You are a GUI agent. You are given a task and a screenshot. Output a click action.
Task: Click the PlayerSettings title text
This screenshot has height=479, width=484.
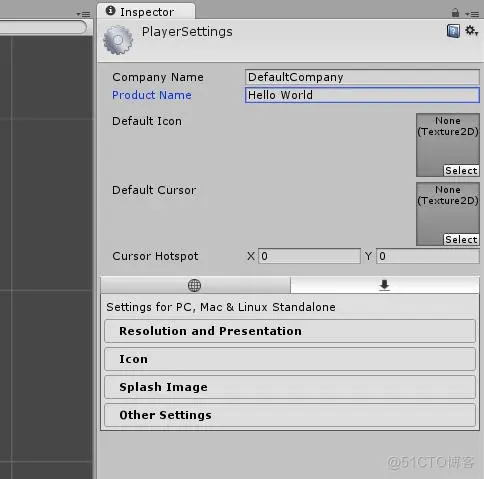187,32
